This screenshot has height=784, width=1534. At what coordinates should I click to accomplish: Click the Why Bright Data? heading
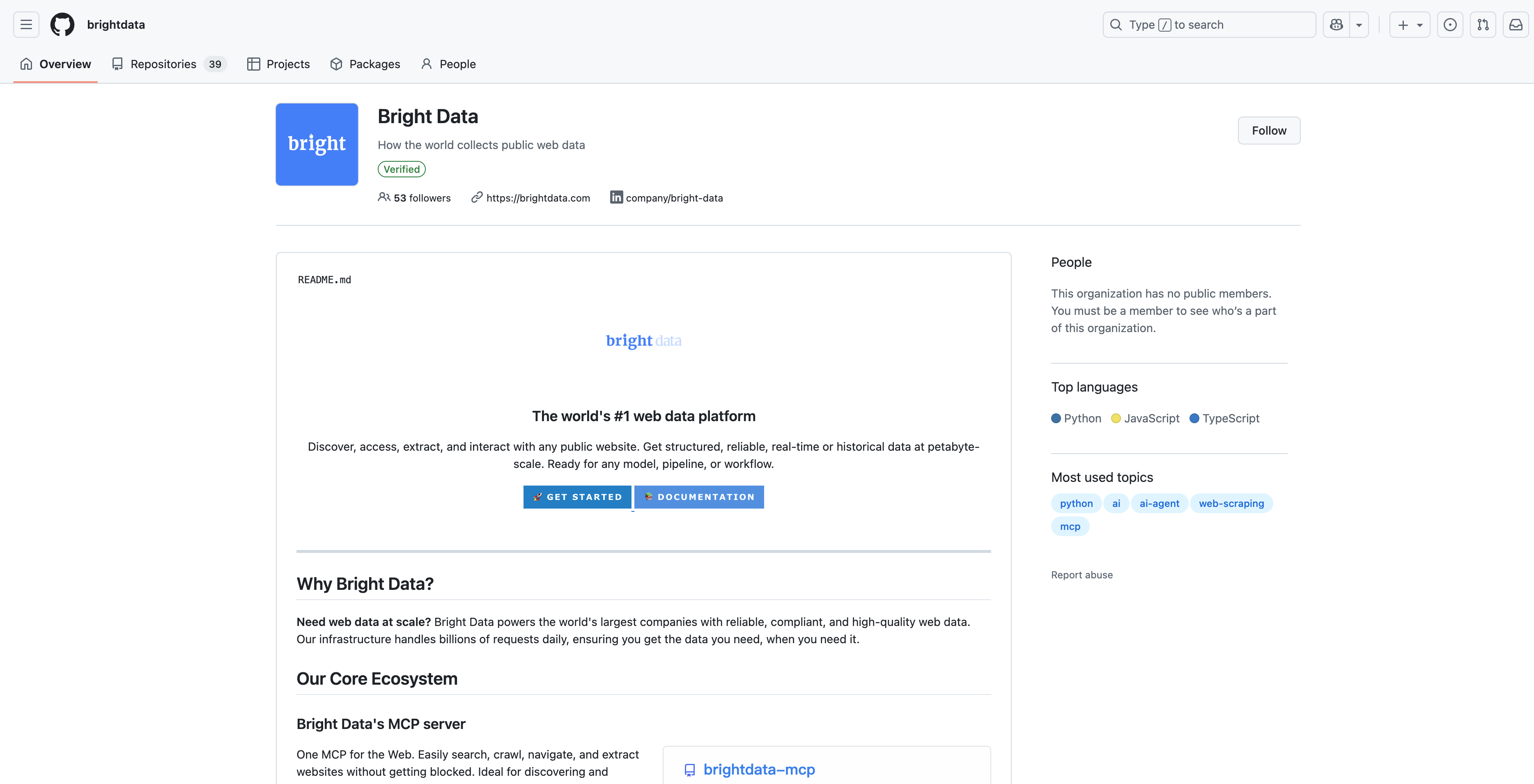coord(365,584)
